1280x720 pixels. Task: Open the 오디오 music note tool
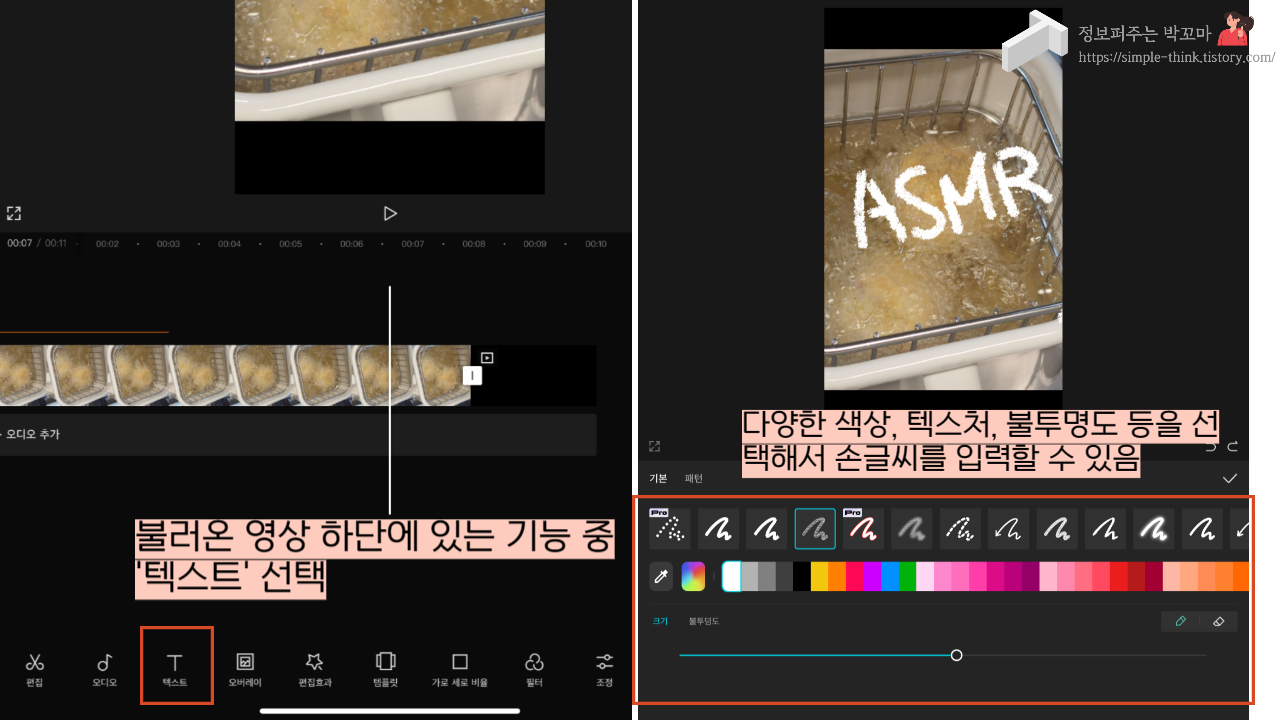pos(105,669)
